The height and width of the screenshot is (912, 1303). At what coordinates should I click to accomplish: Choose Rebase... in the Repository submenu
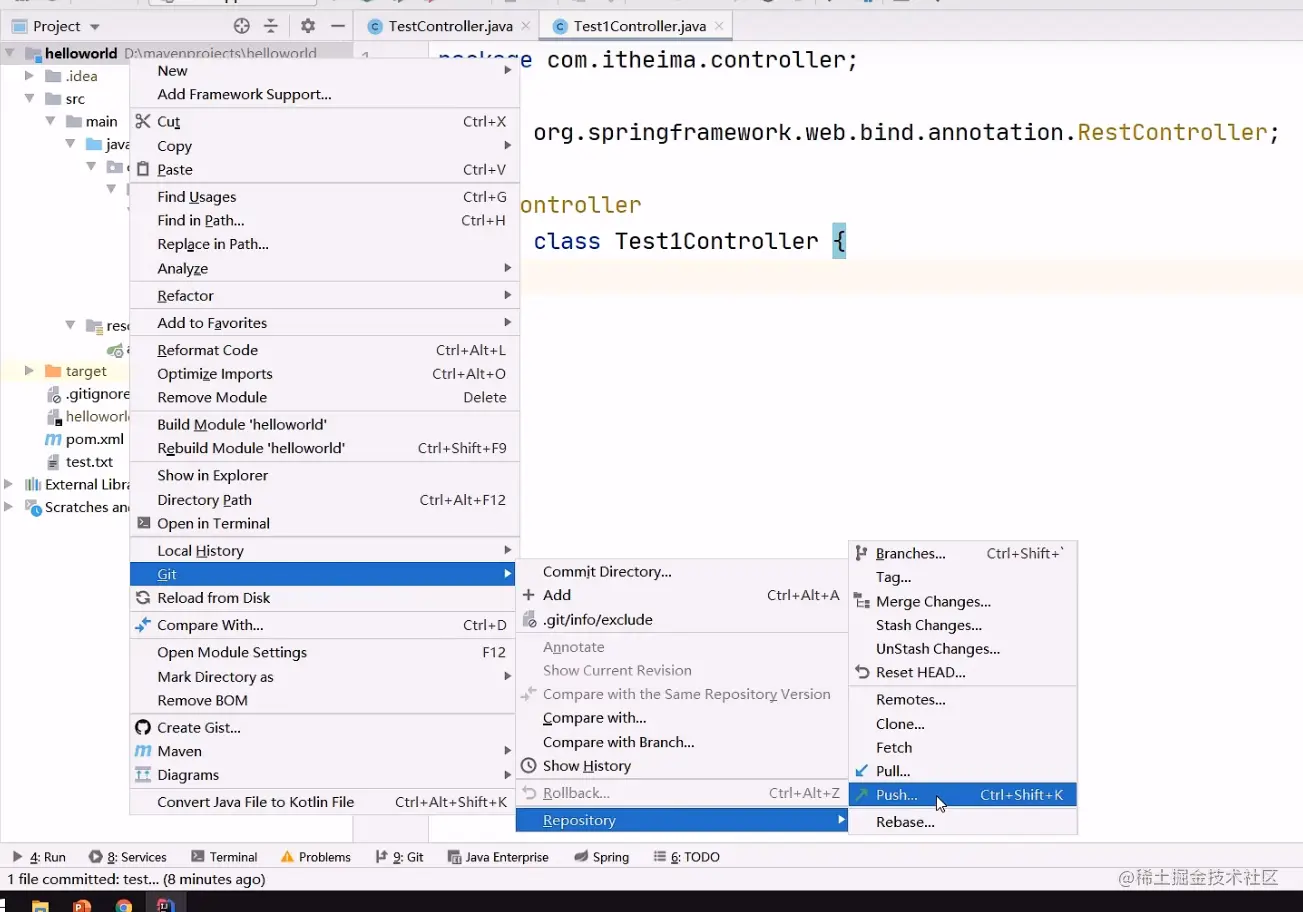click(x=963, y=822)
